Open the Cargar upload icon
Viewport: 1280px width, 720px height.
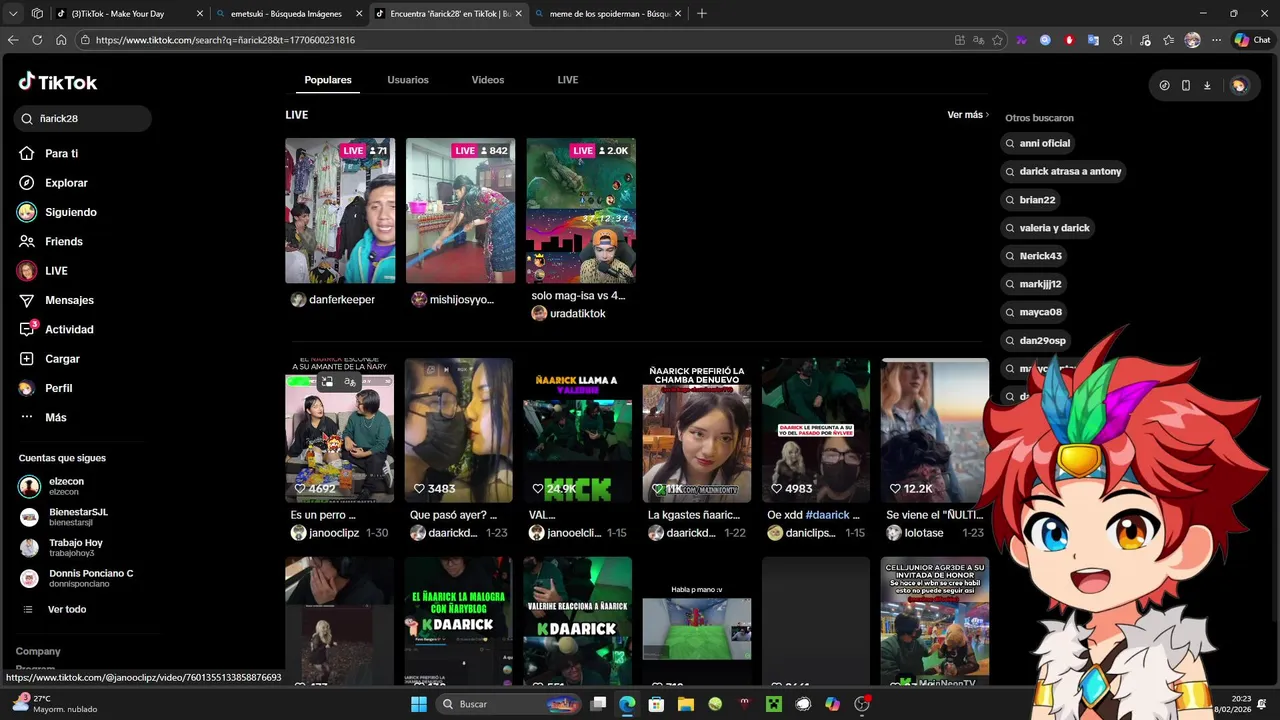click(x=27, y=359)
